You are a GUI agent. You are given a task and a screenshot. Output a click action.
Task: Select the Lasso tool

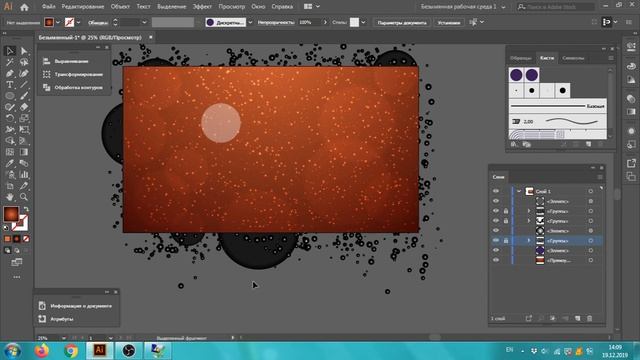tap(24, 62)
